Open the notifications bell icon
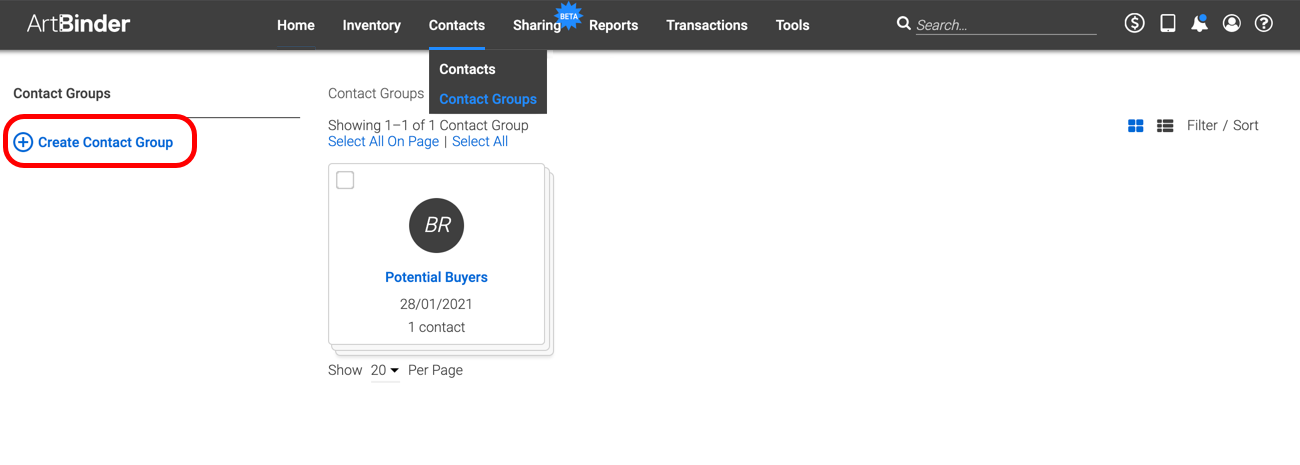1300x465 pixels. (x=1199, y=23)
